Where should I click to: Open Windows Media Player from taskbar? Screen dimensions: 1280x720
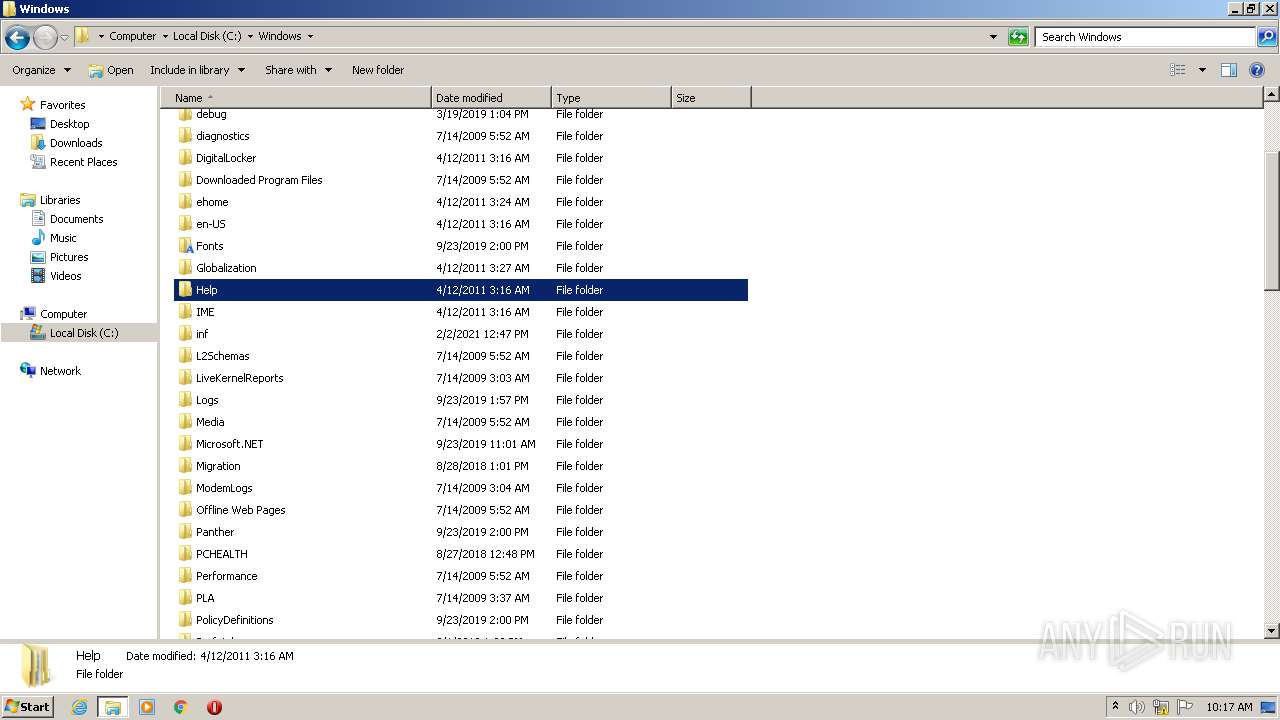[147, 707]
